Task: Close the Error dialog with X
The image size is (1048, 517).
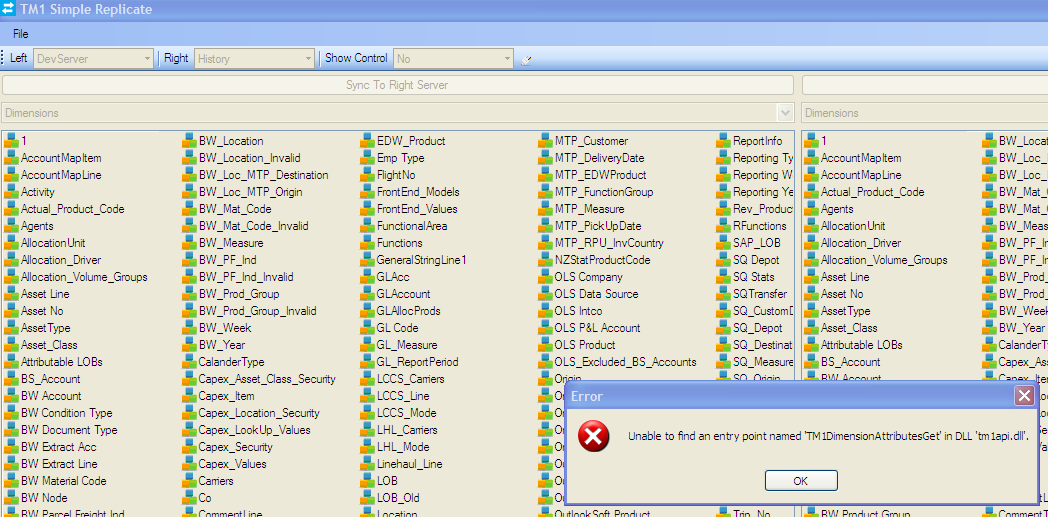Action: pyautogui.click(x=1024, y=396)
